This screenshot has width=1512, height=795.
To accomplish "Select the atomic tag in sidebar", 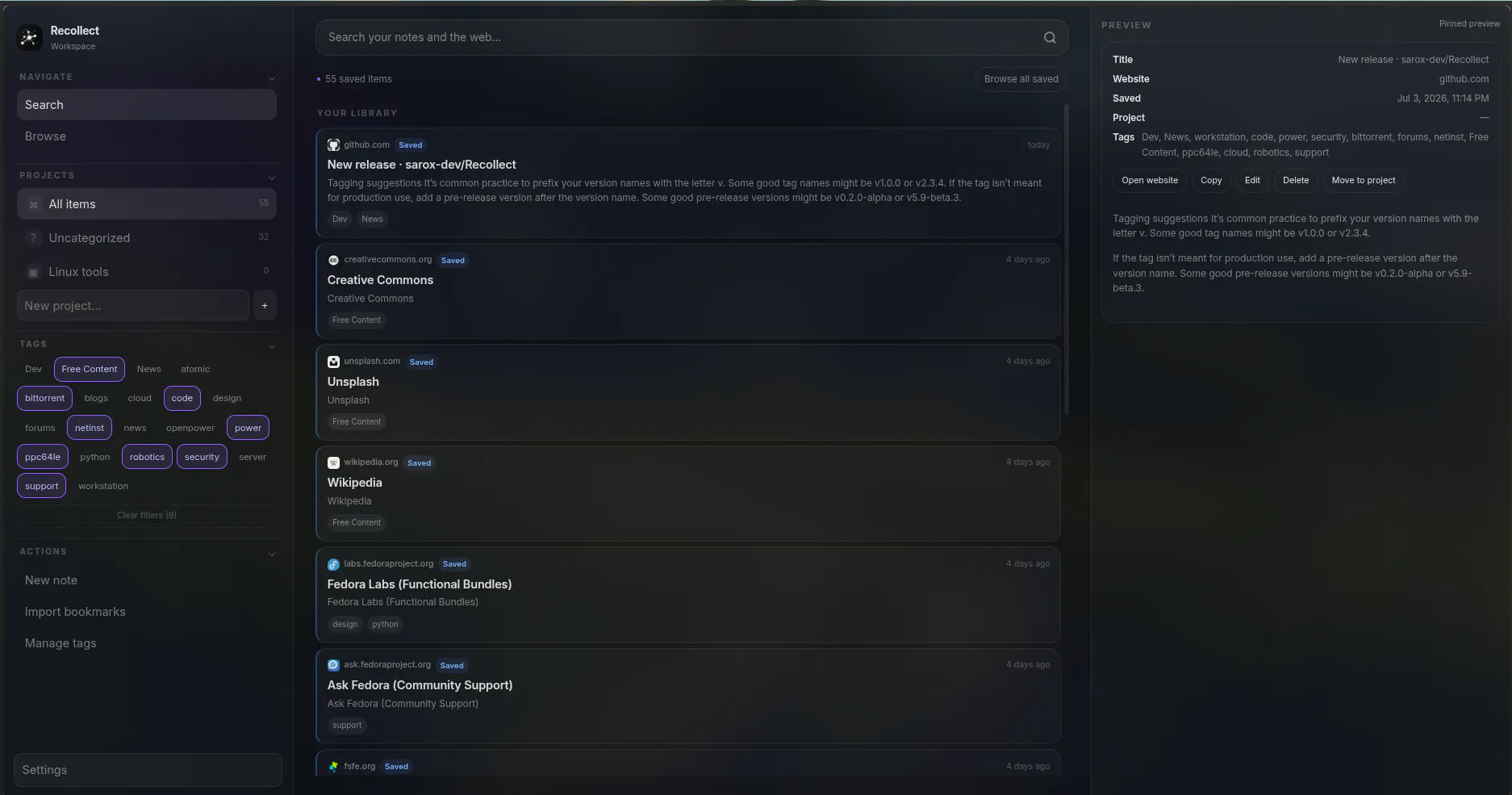I will click(195, 369).
